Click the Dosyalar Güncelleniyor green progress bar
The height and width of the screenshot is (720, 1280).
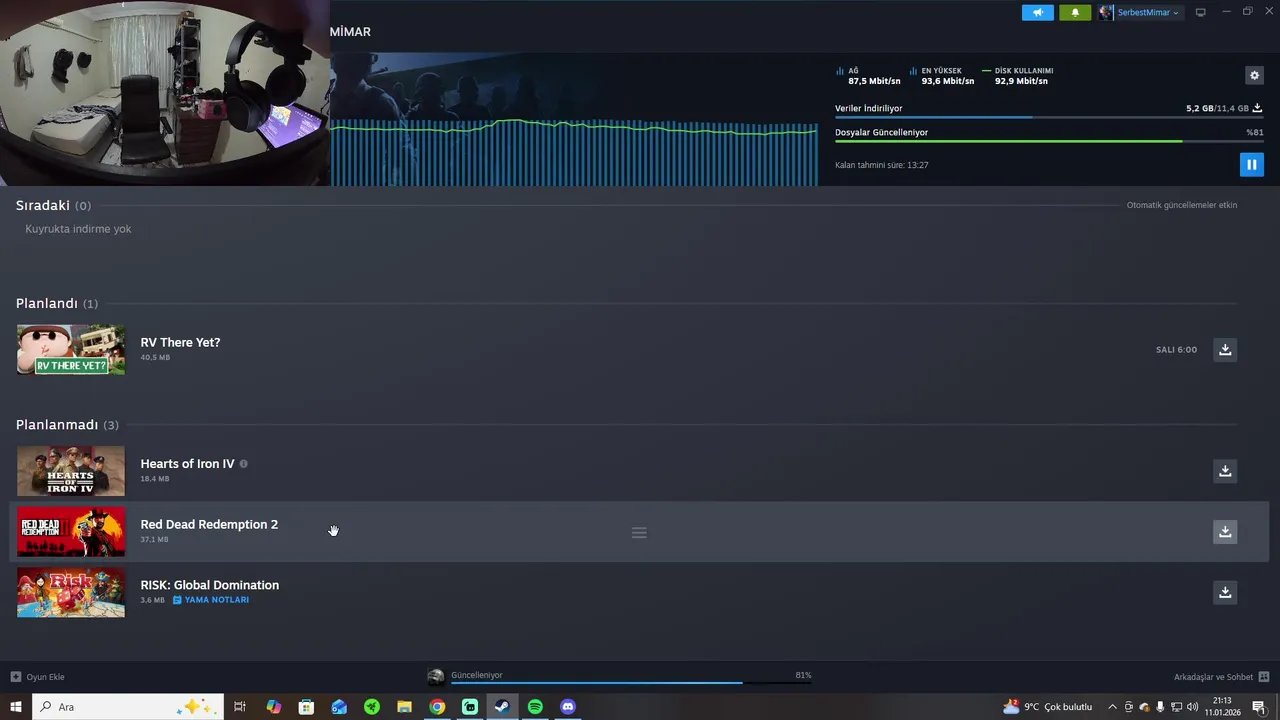(x=1049, y=141)
